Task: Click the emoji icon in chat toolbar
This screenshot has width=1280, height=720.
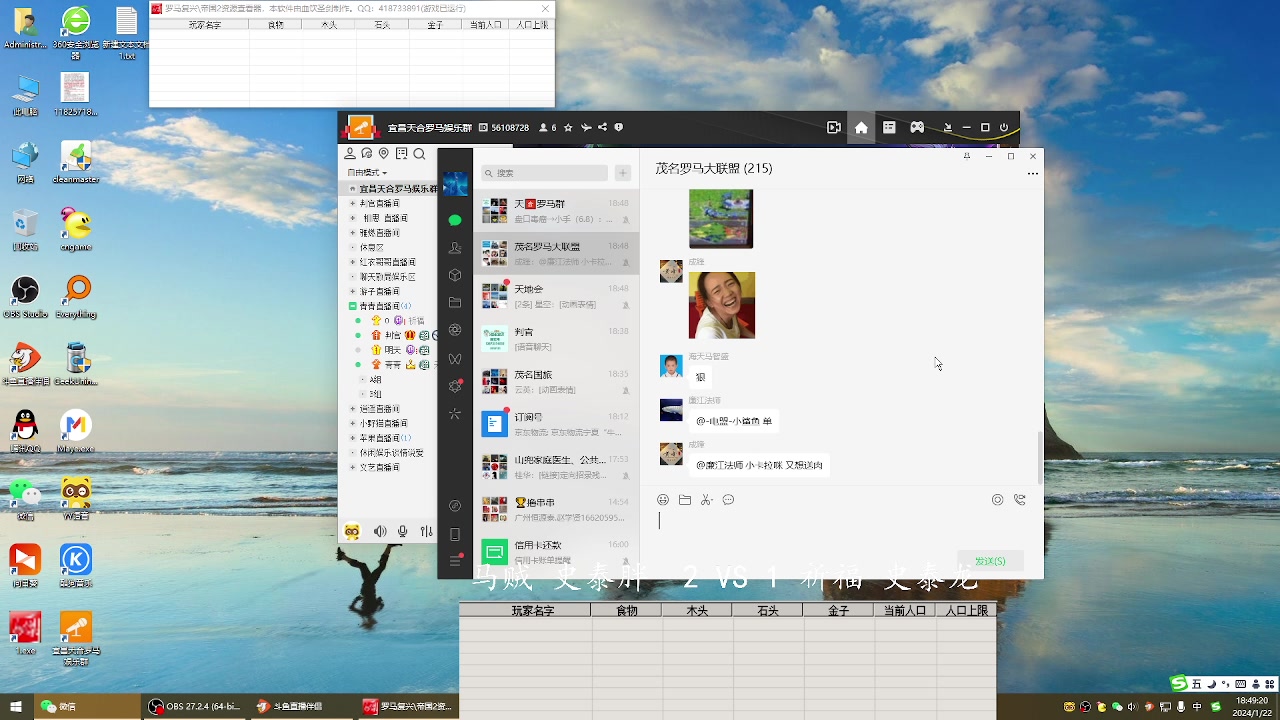Action: pos(663,500)
